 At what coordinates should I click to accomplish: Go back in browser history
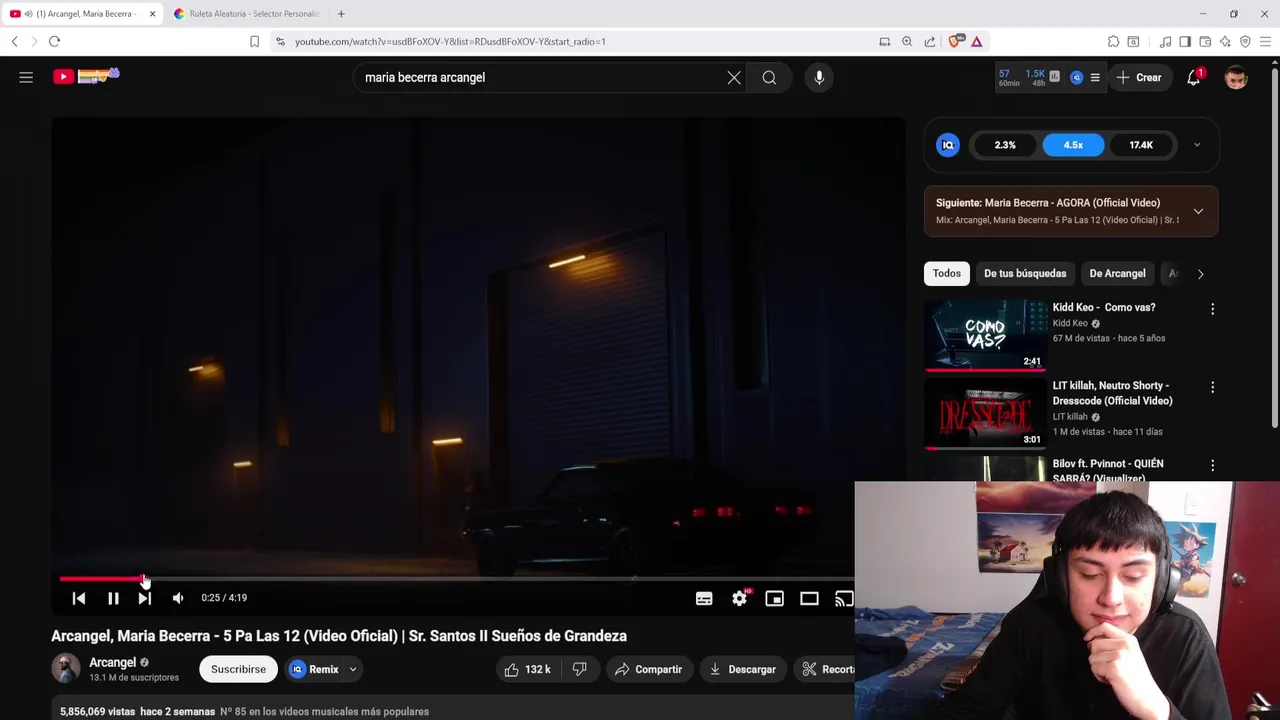[x=14, y=41]
